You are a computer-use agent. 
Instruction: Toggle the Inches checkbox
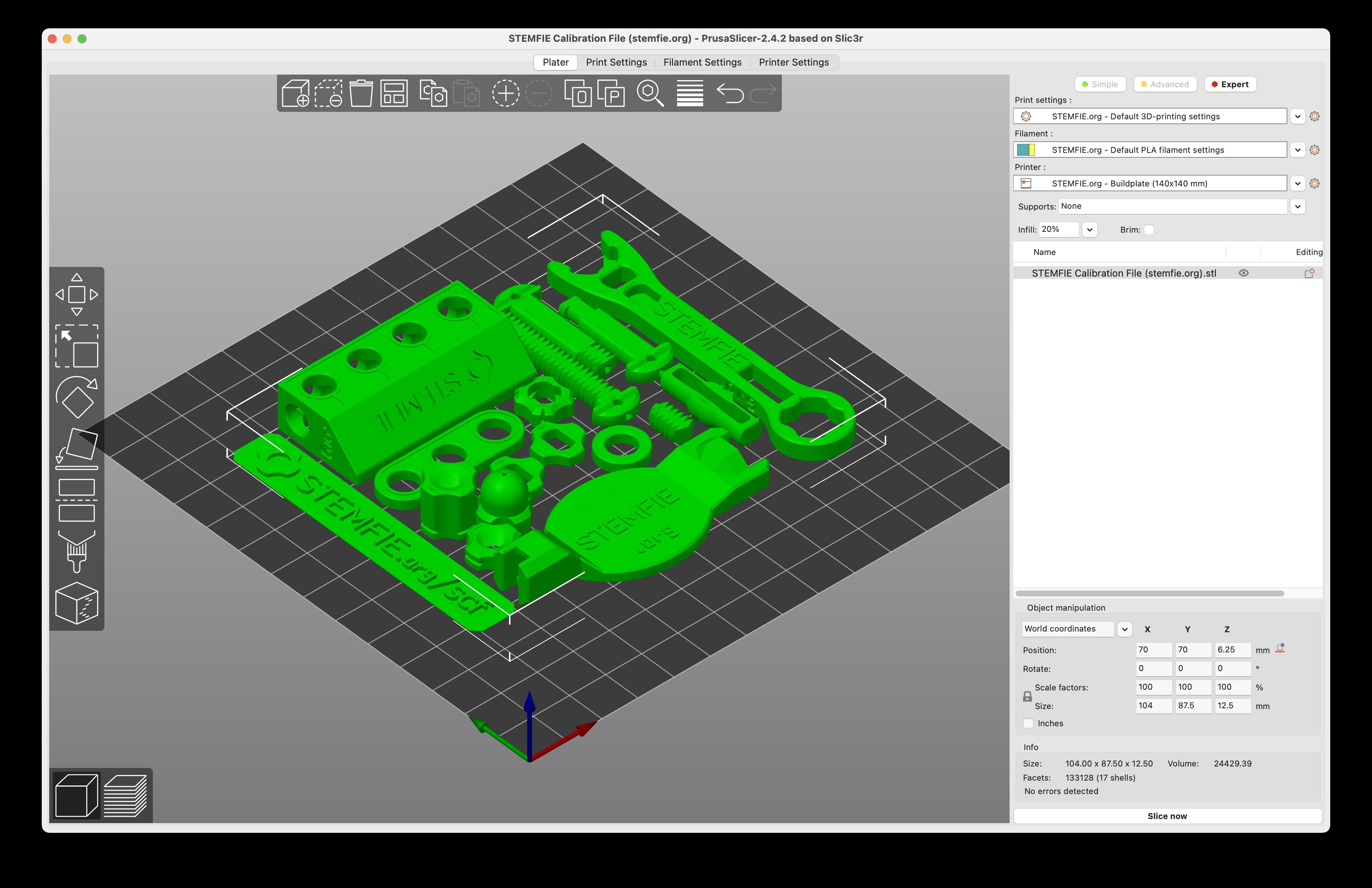[1028, 723]
